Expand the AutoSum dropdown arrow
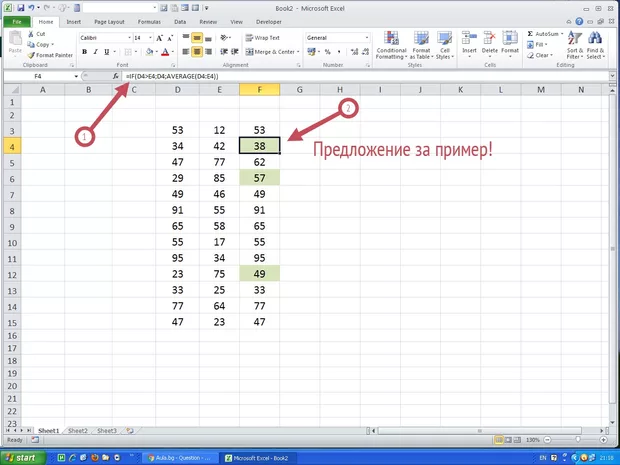 (x=562, y=34)
